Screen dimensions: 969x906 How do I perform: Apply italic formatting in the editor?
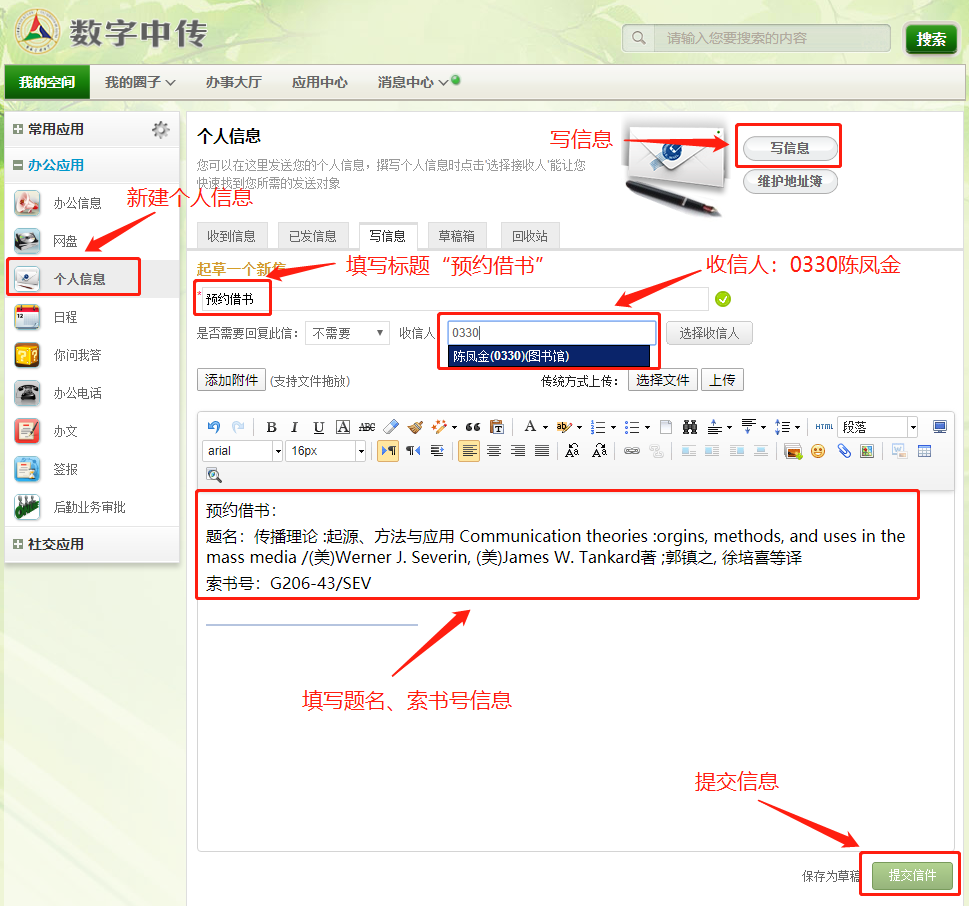pos(295,427)
